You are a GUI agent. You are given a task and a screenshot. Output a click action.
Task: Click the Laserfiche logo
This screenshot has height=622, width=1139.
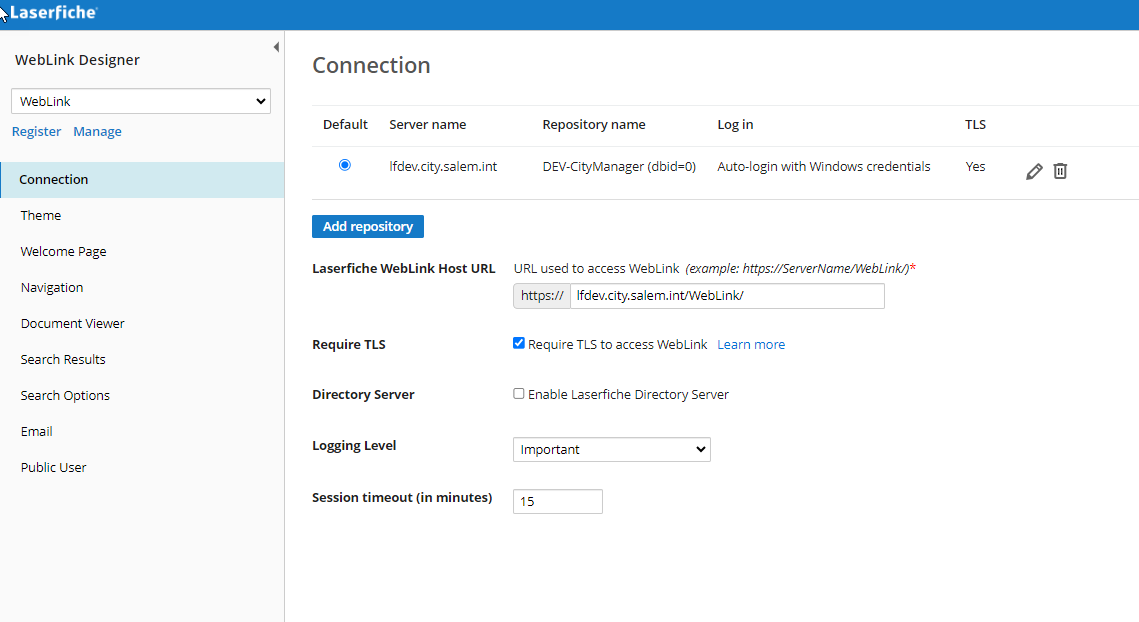point(53,12)
